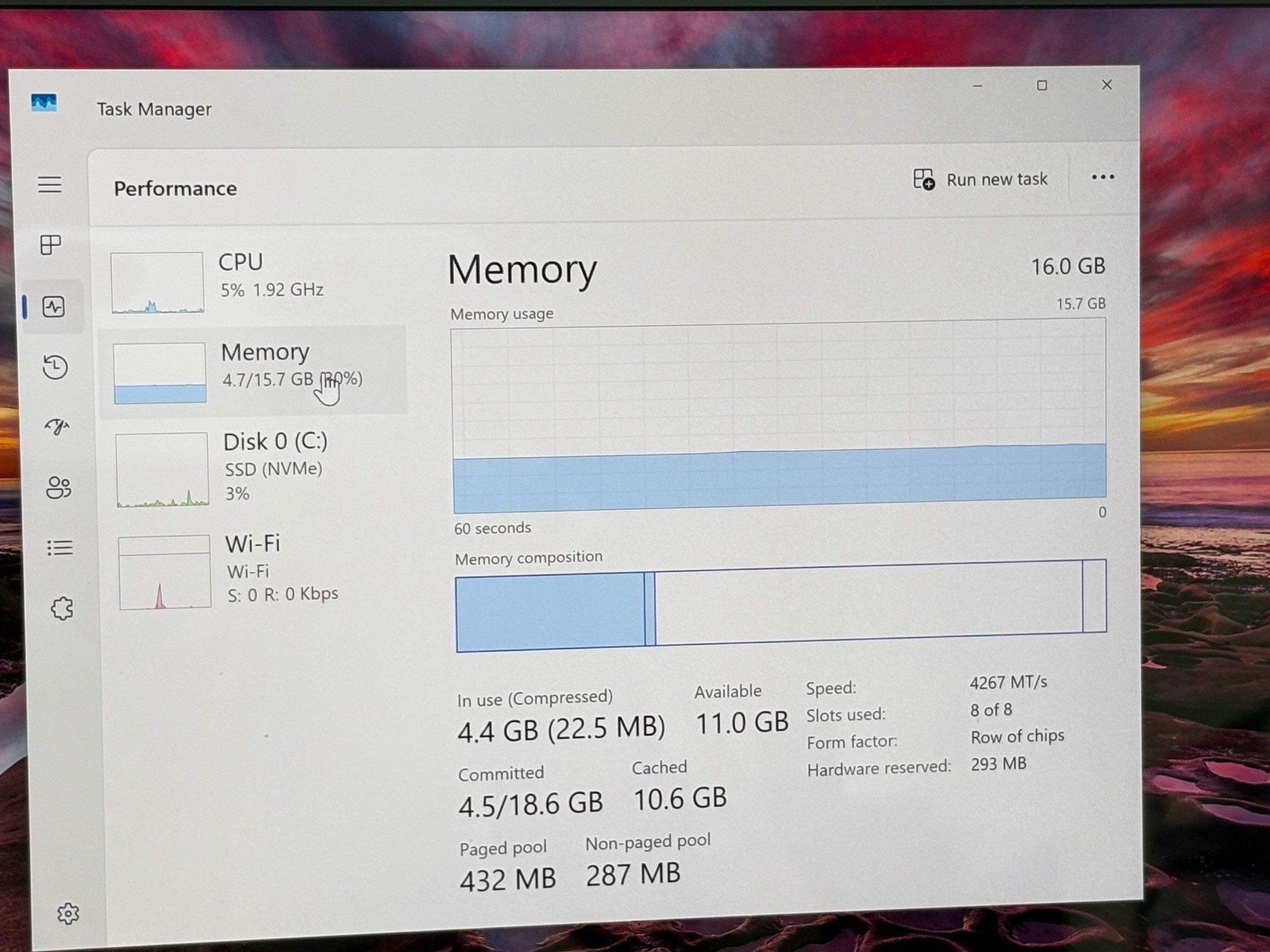
Task: Click the Form factor value Row of chips
Action: click(x=1018, y=737)
